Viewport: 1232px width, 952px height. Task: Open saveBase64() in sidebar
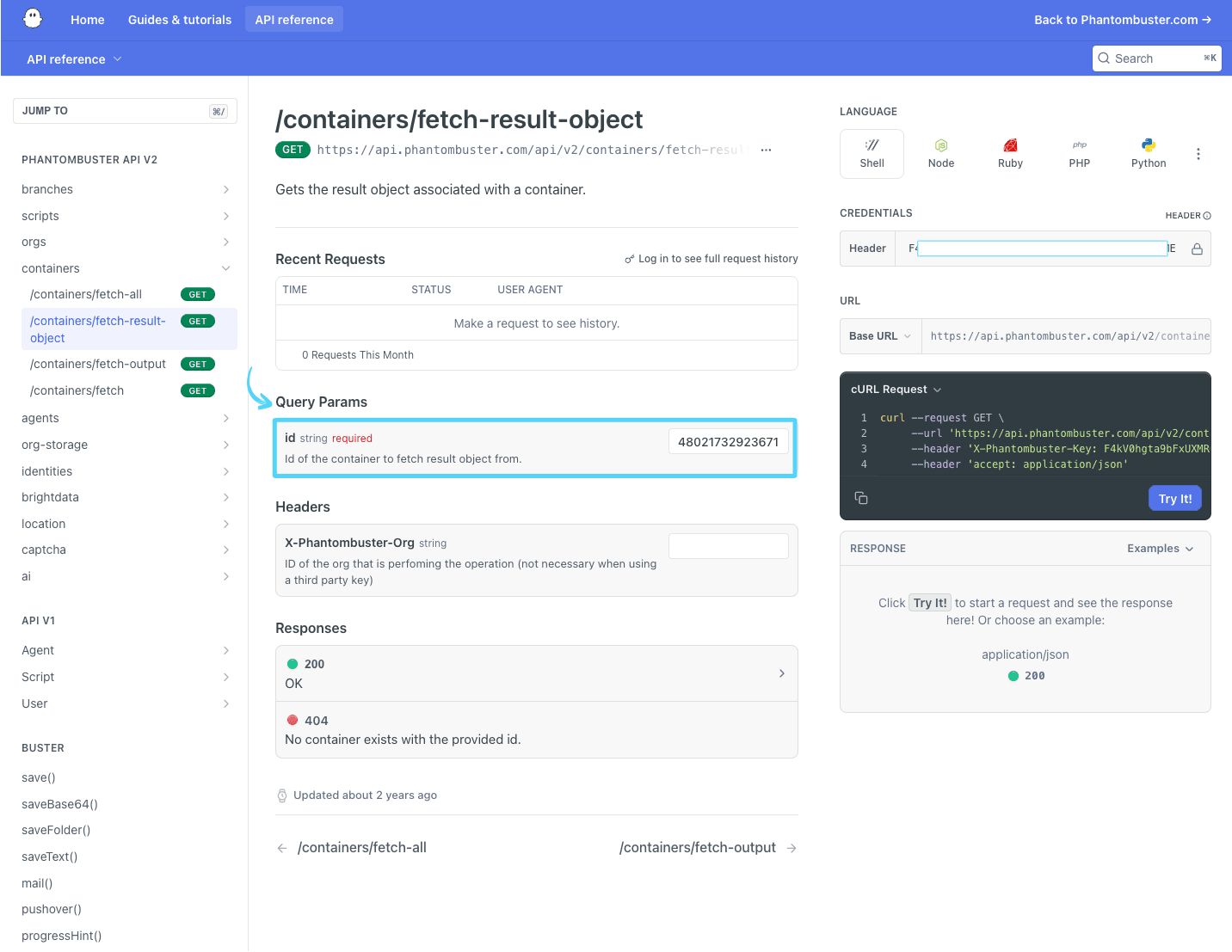(59, 804)
